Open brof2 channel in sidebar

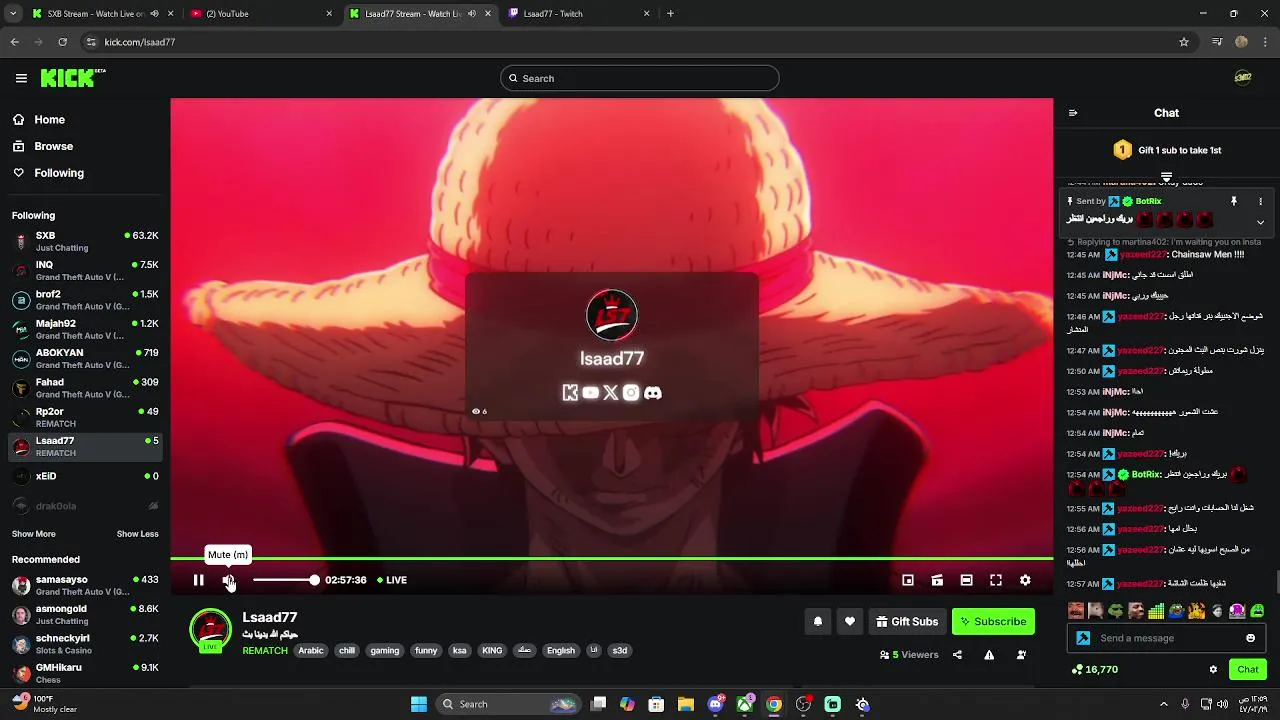tap(85, 300)
